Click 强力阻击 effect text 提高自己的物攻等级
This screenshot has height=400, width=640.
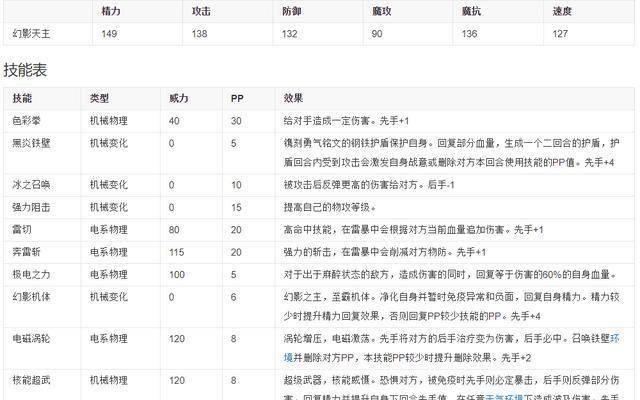point(327,207)
